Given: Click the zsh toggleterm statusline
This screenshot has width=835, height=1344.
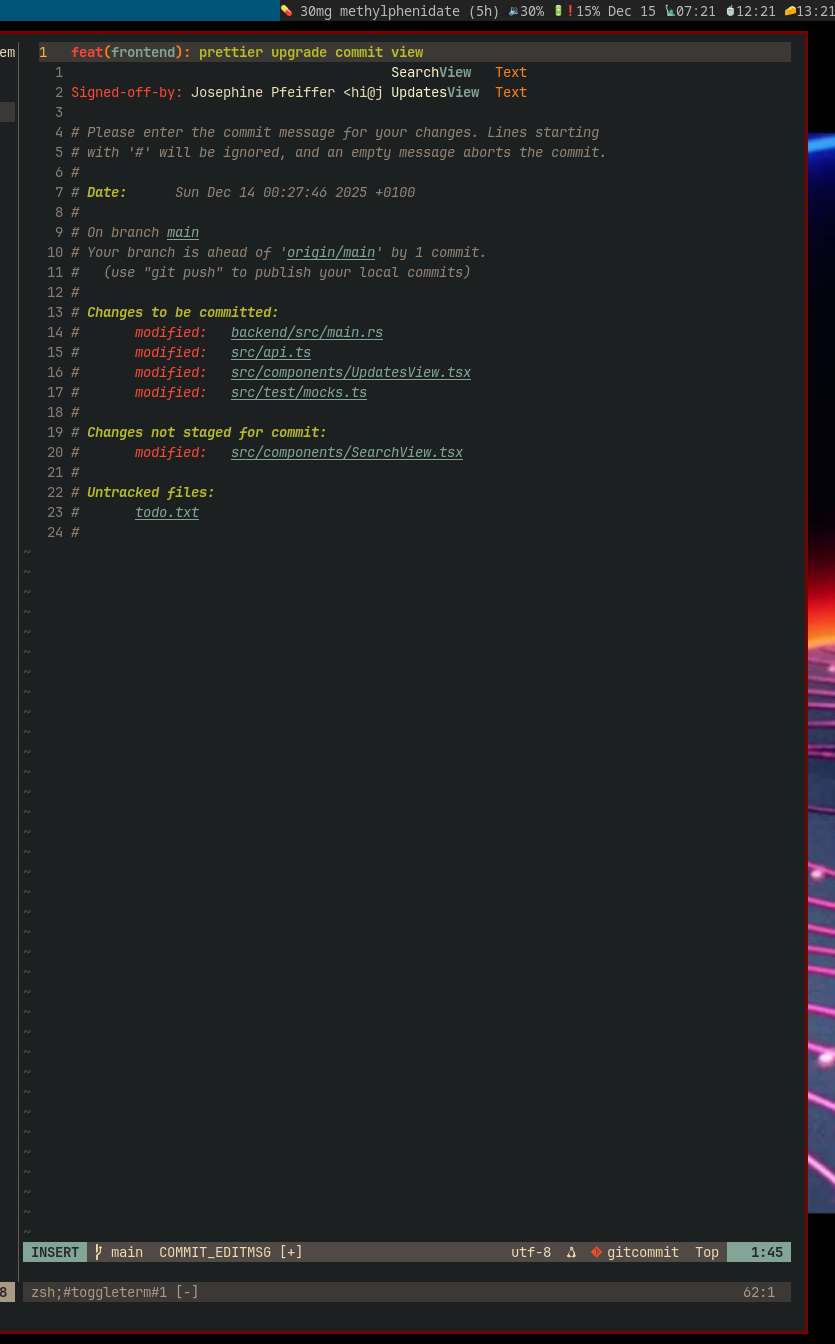Looking at the screenshot, I should (x=114, y=1292).
